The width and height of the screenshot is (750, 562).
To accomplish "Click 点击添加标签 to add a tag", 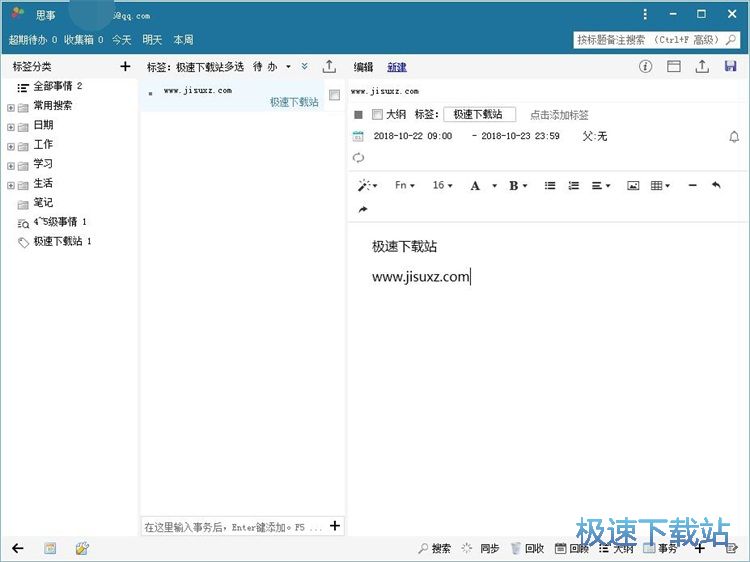I will pyautogui.click(x=559, y=115).
